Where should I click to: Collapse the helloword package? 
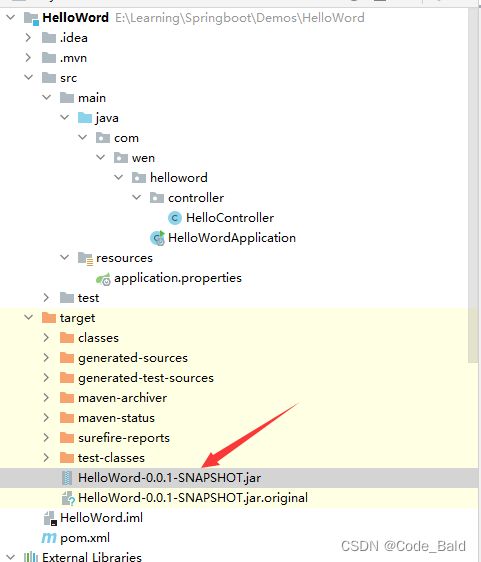pos(118,177)
